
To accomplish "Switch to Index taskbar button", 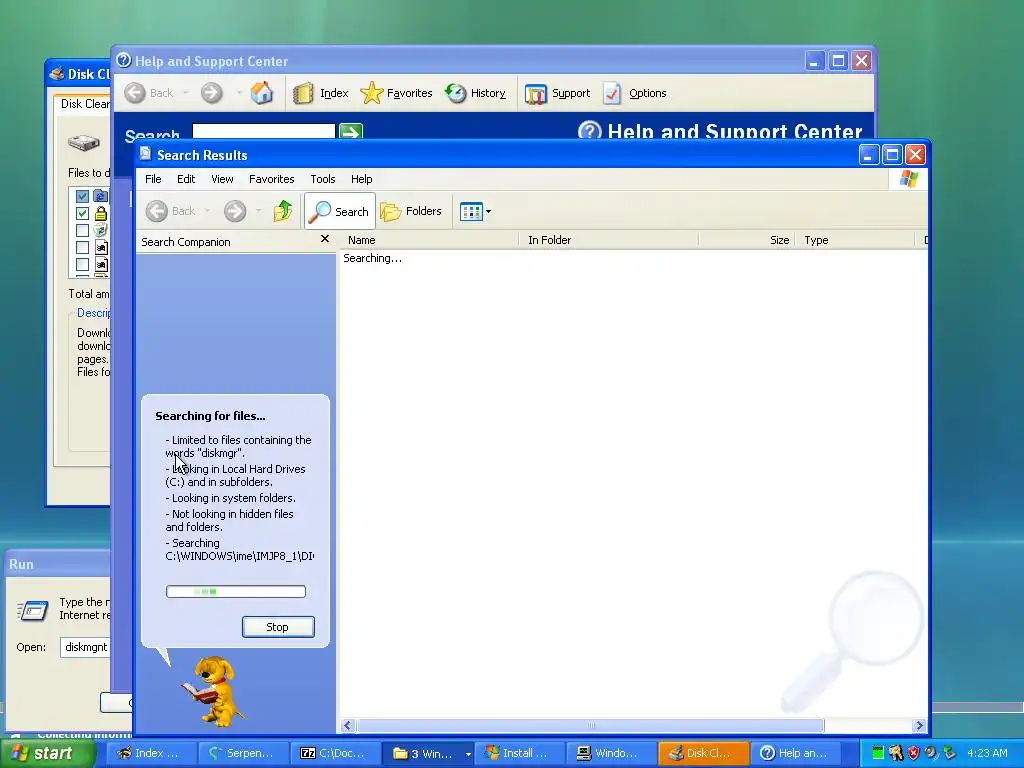I will (x=150, y=753).
